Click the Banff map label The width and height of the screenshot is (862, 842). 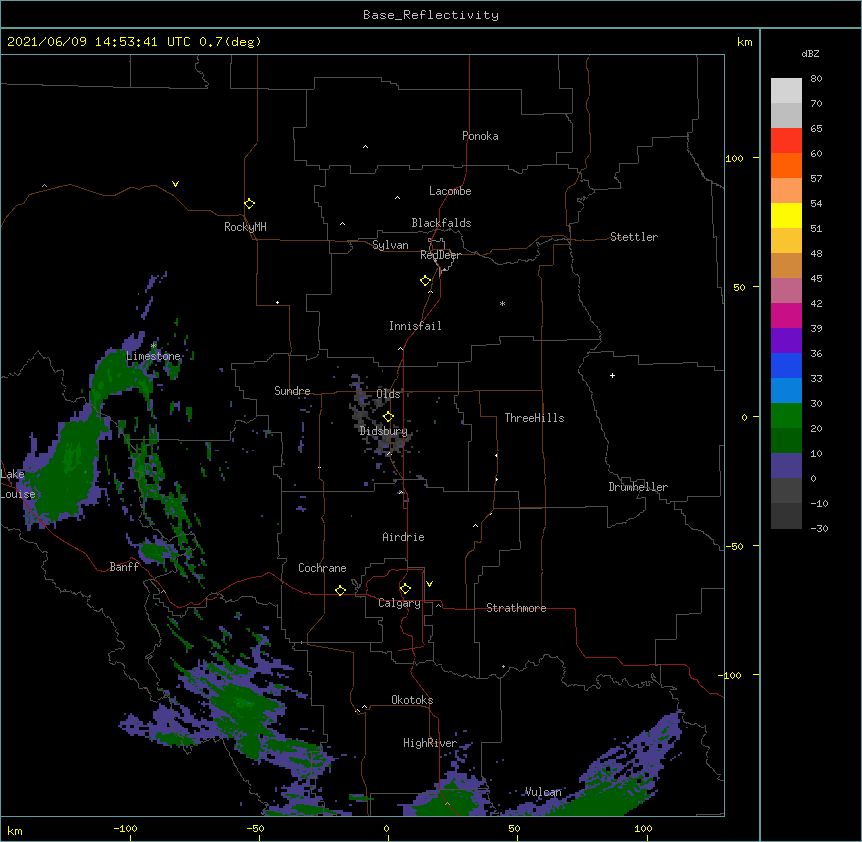pyautogui.click(x=124, y=567)
